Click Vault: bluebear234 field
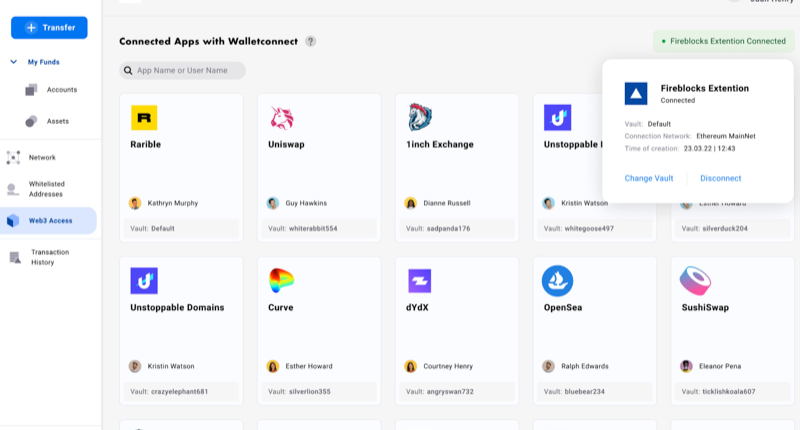The width and height of the screenshot is (800, 430). tap(595, 392)
